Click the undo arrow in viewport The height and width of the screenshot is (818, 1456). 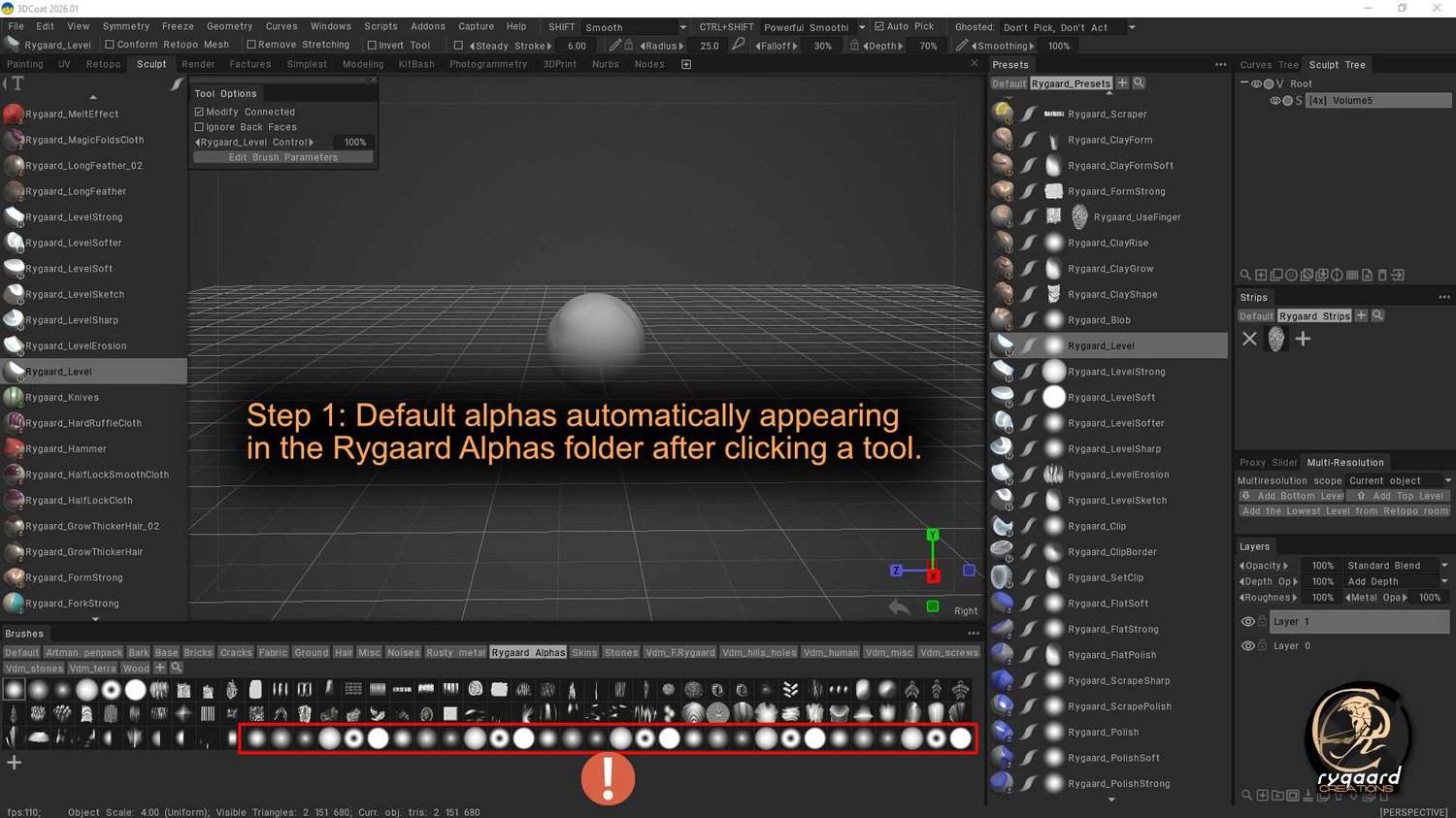coord(900,607)
